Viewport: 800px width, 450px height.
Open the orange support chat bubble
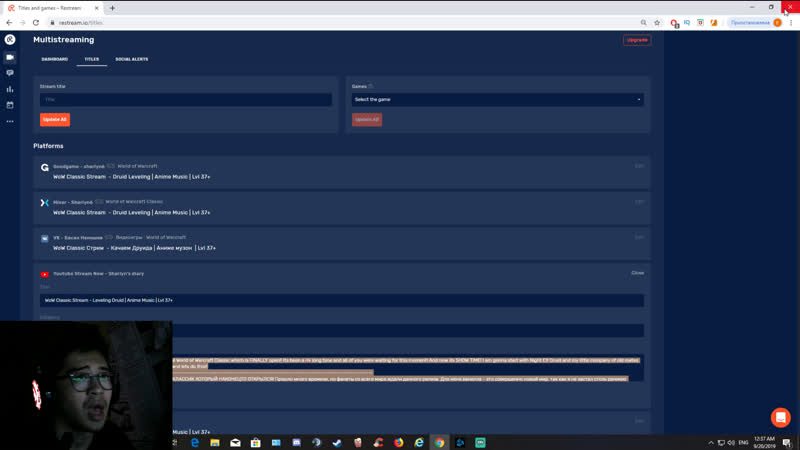point(780,417)
